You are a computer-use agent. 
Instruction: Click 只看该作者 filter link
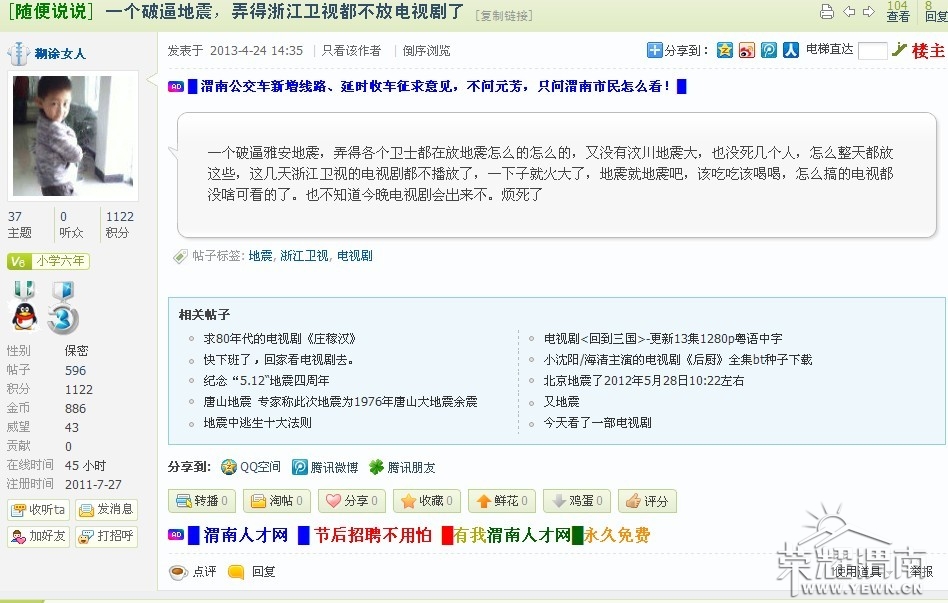(x=351, y=51)
